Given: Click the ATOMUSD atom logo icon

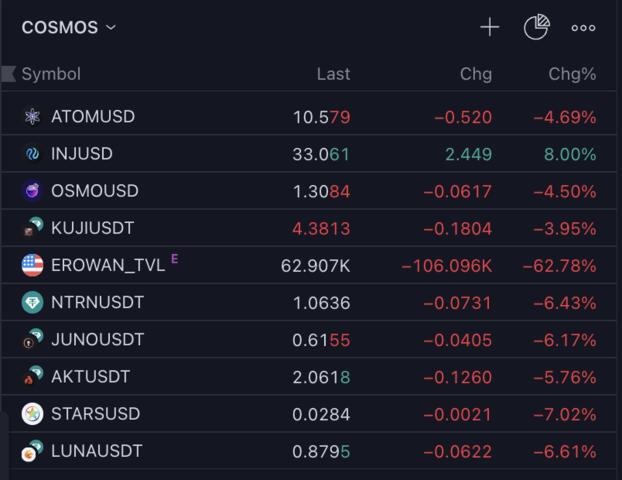Looking at the screenshot, I should tap(32, 117).
